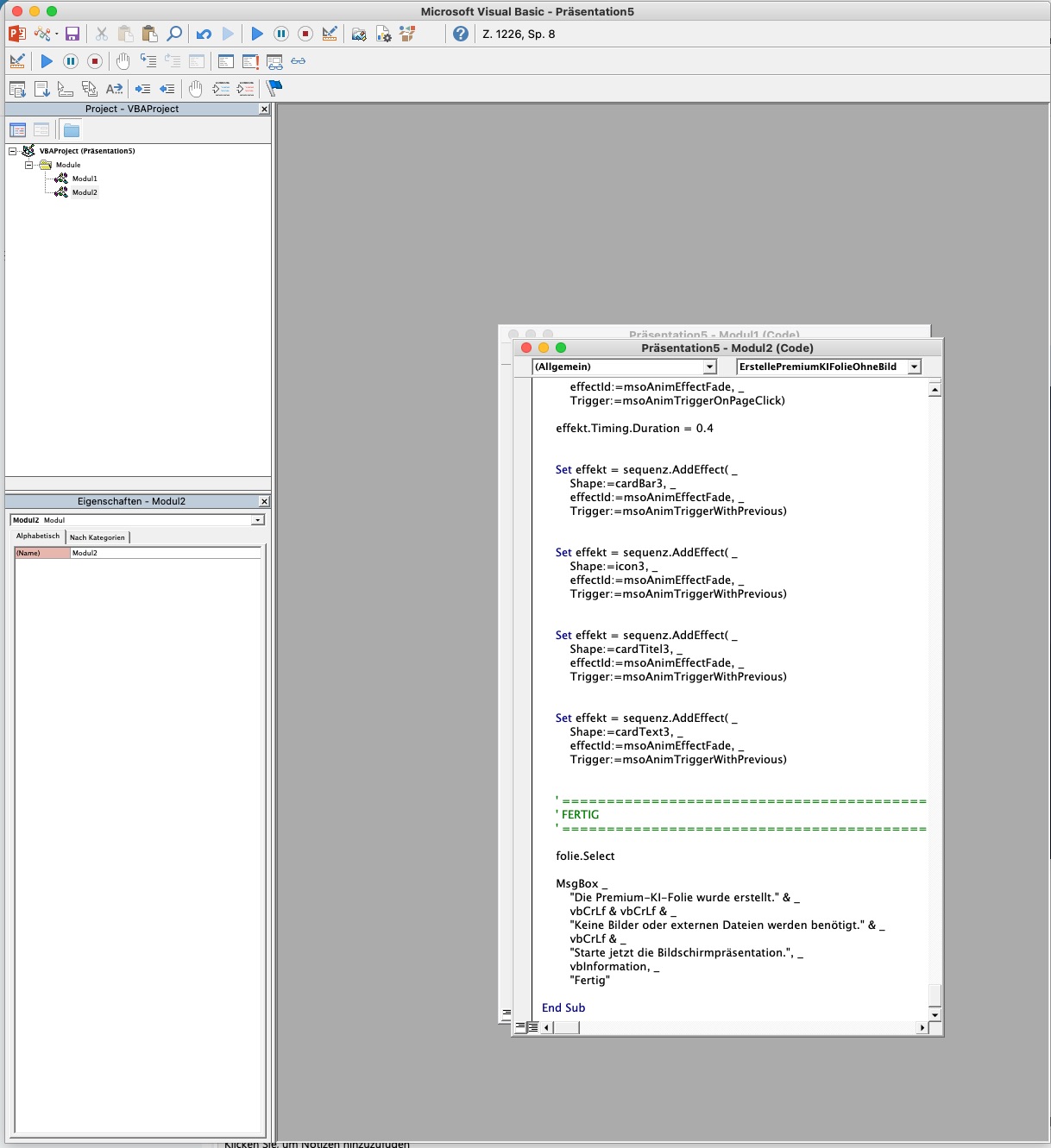Screen dimensions: 1051x1148
Task: Toggle bookmark with the blue flag icon
Action: point(274,88)
